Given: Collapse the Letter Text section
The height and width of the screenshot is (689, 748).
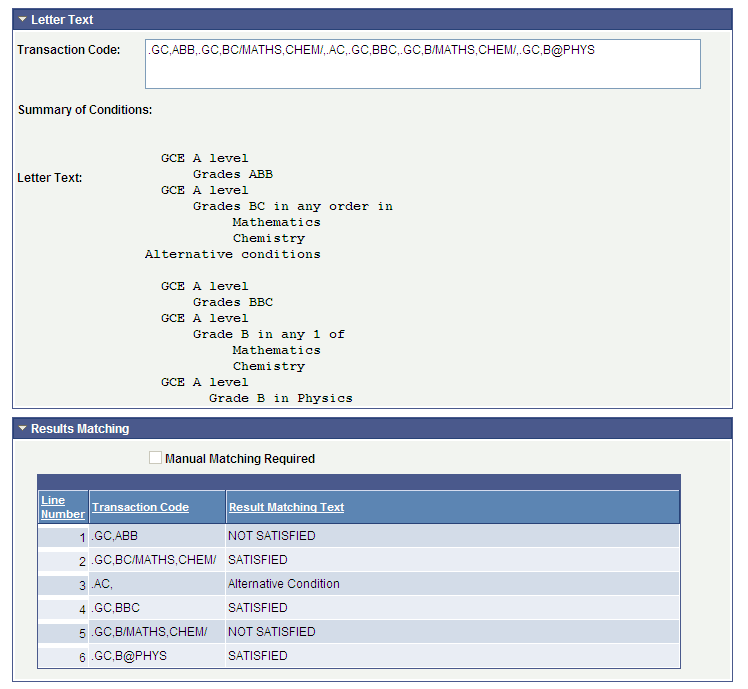Looking at the screenshot, I should tap(22, 20).
